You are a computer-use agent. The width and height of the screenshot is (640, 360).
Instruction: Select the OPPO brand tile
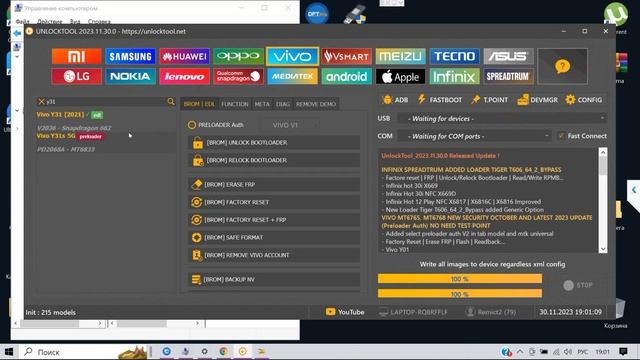point(238,56)
